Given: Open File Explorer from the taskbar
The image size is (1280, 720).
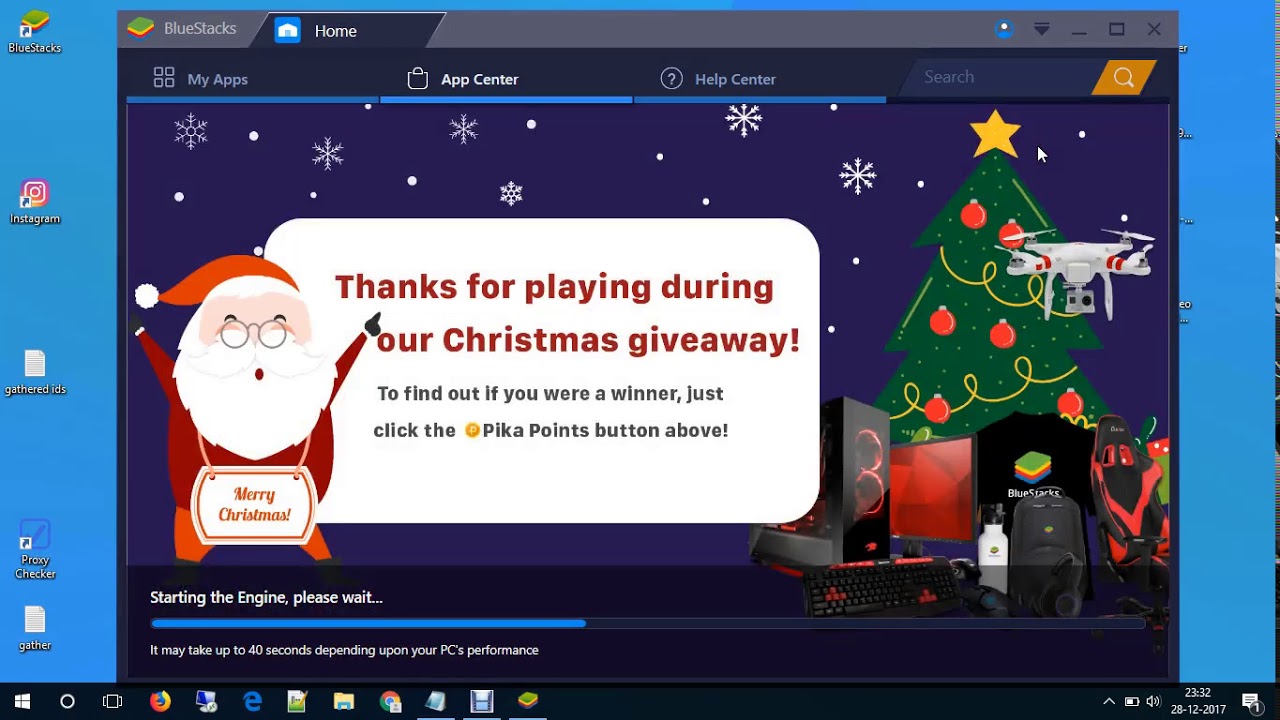Looking at the screenshot, I should [343, 701].
